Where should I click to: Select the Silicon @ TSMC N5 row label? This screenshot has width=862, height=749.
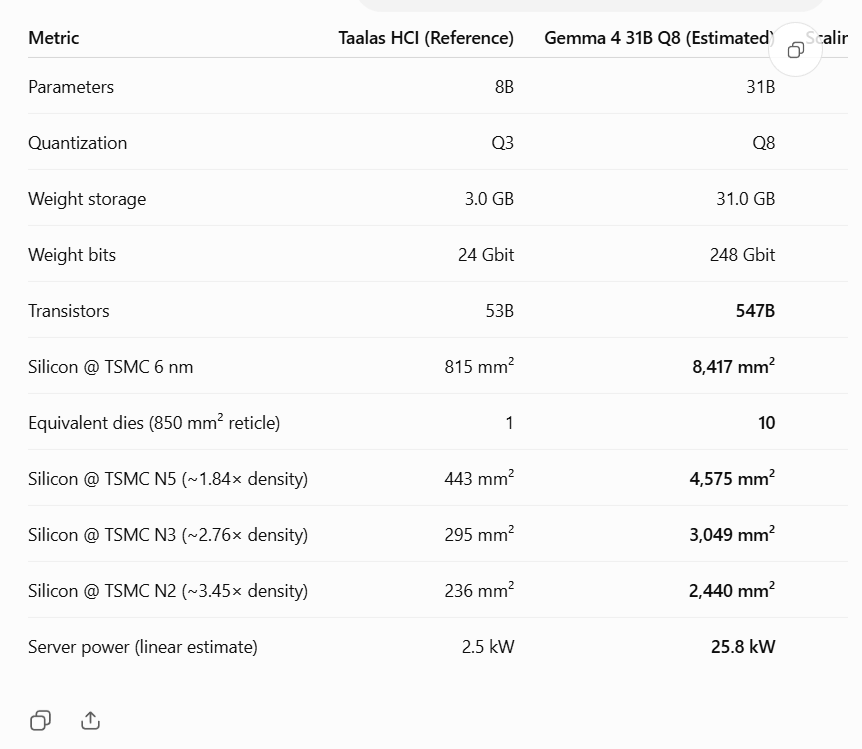tap(168, 479)
